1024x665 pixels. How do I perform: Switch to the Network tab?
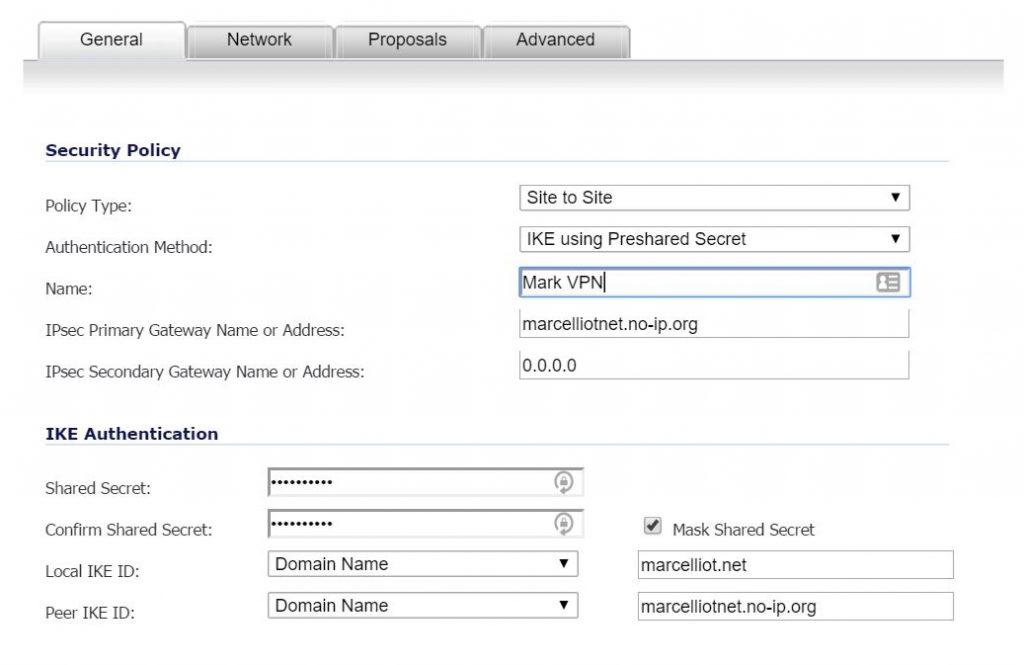tap(259, 40)
